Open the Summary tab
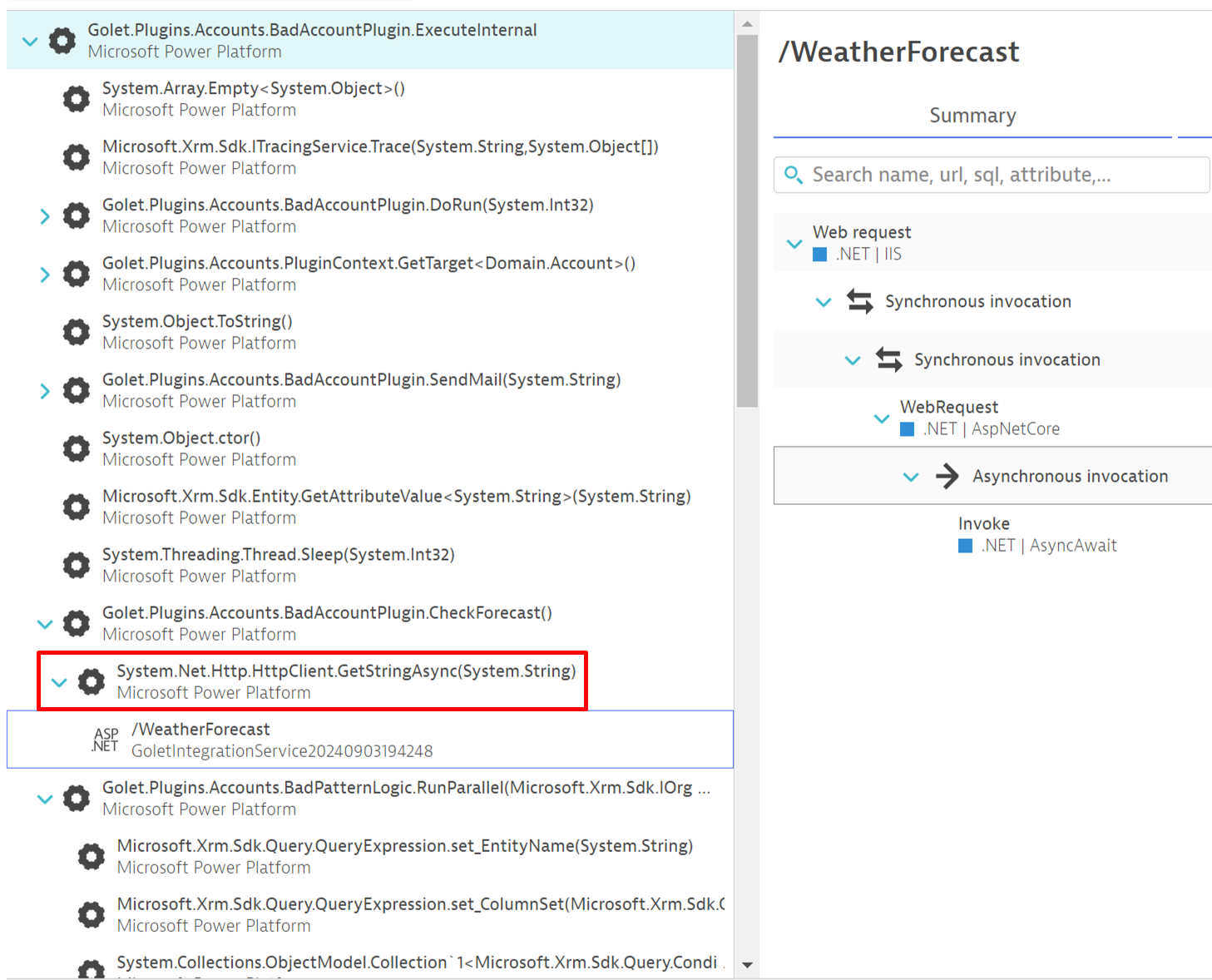Viewport: 1212px width, 980px height. coord(972,116)
